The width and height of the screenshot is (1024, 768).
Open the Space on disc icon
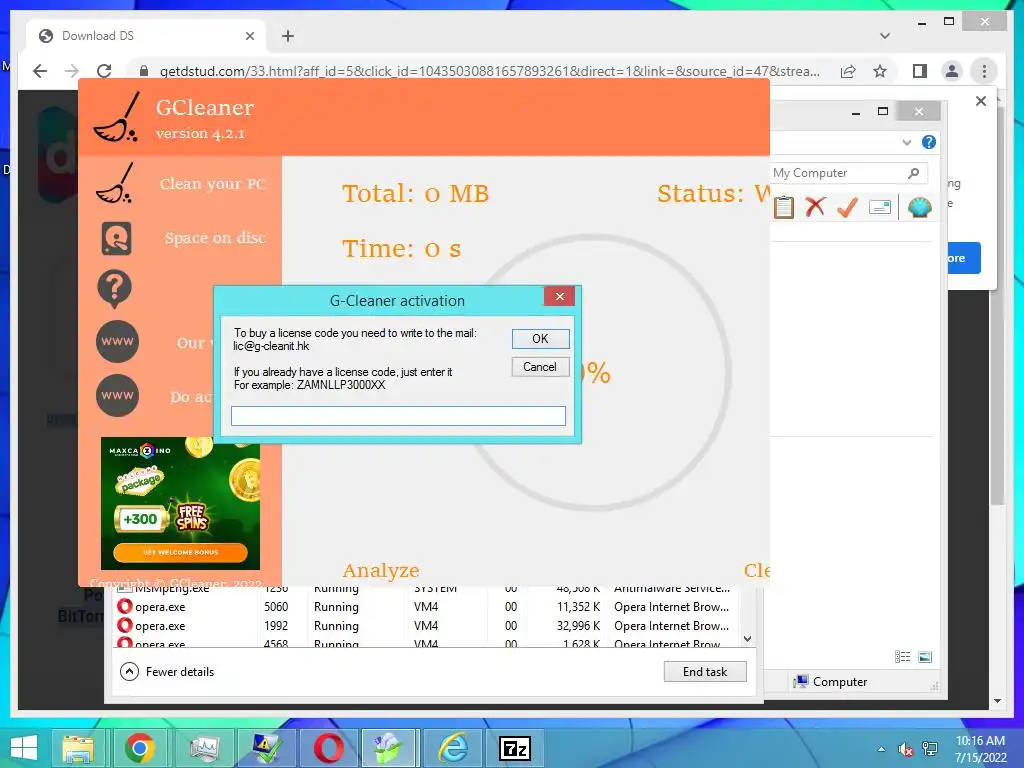click(x=116, y=238)
